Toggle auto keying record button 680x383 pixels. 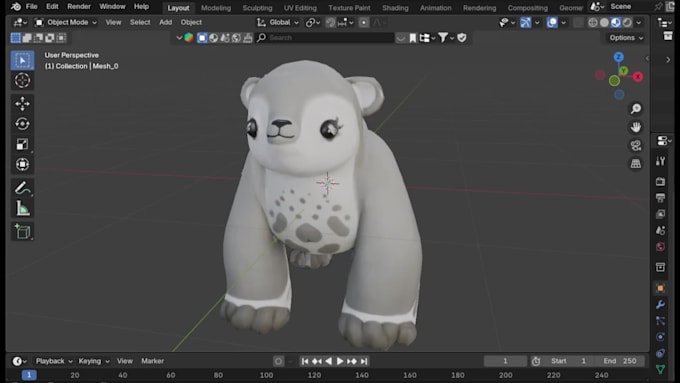pyautogui.click(x=278, y=361)
